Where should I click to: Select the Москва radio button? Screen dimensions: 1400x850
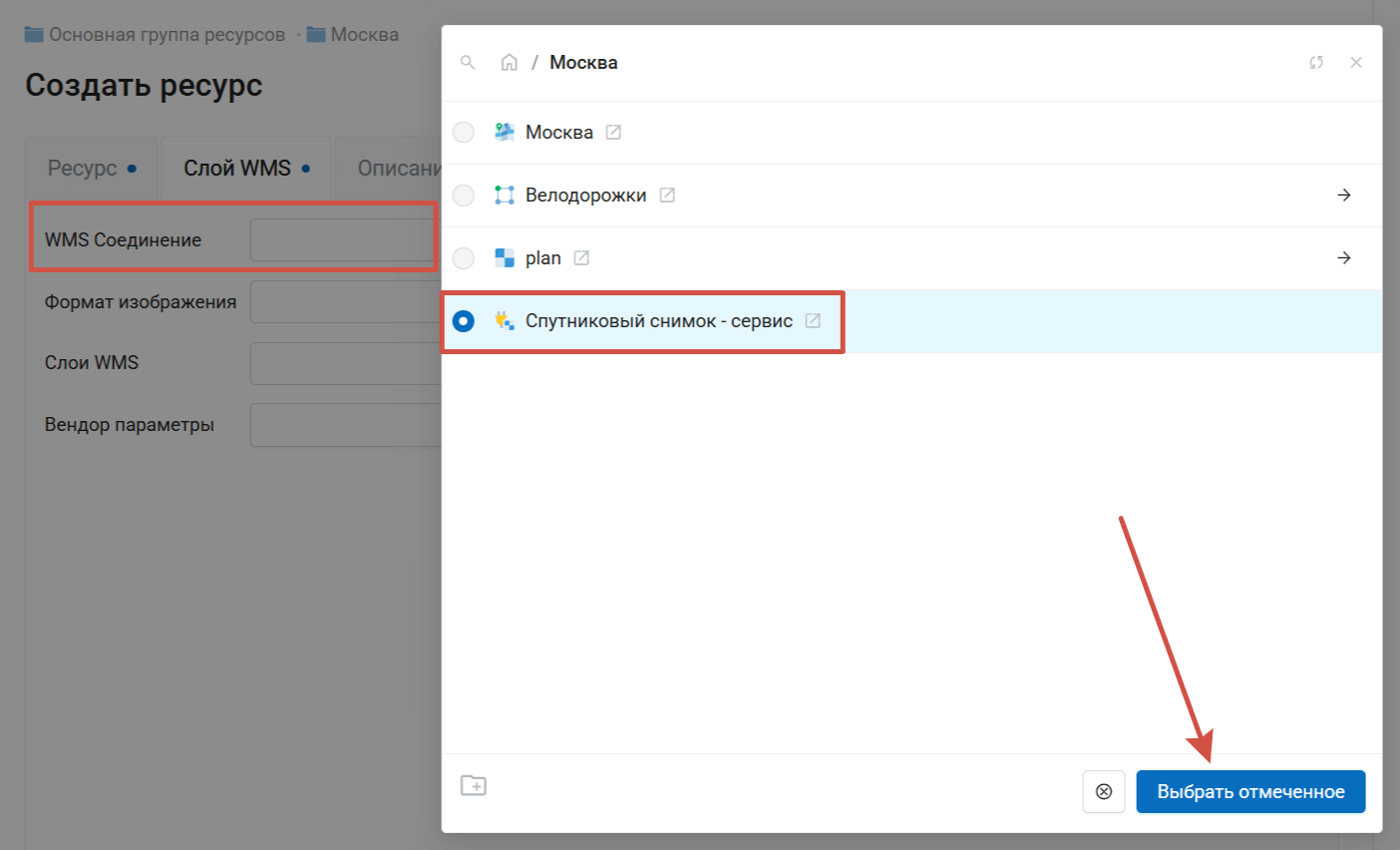(464, 133)
